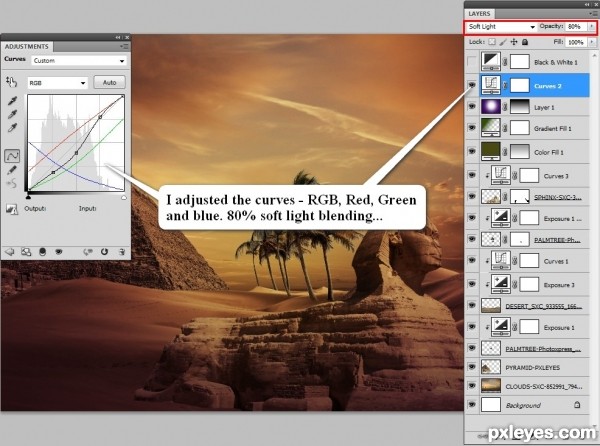
Task: Enable lock transparent pixels icon
Action: coord(492,42)
